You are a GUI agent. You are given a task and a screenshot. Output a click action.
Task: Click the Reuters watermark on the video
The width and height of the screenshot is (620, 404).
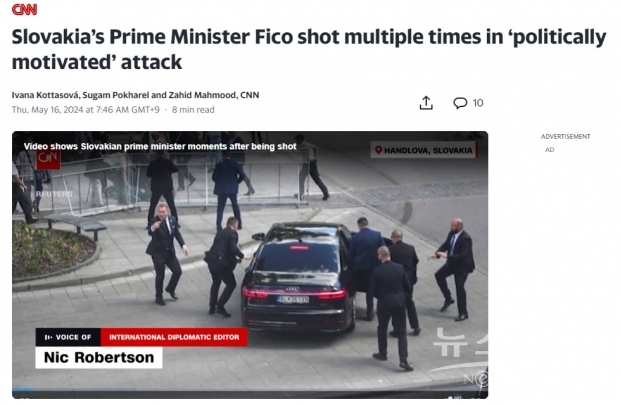click(54, 194)
